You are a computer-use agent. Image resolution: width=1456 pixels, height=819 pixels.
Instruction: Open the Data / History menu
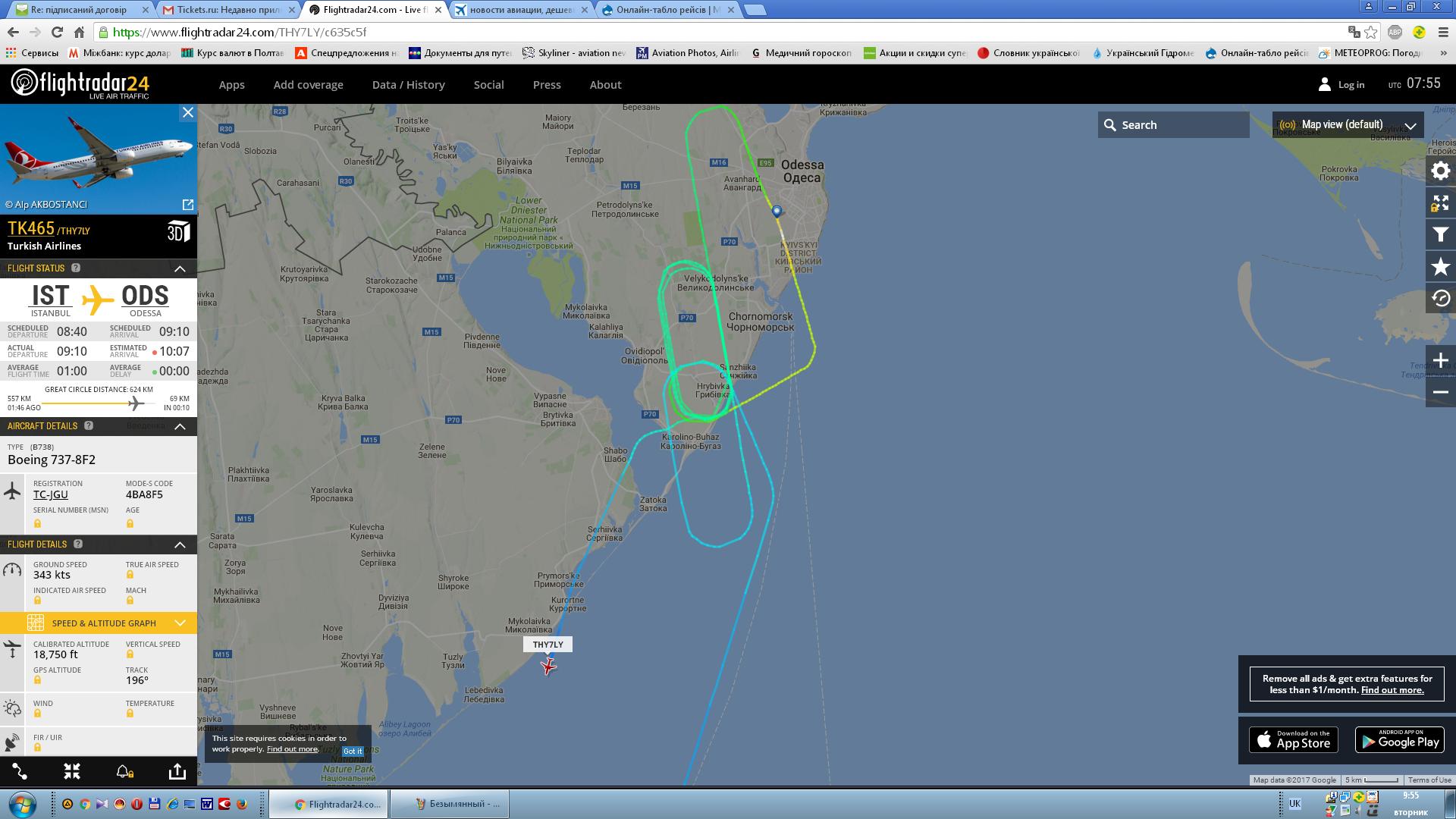[408, 85]
